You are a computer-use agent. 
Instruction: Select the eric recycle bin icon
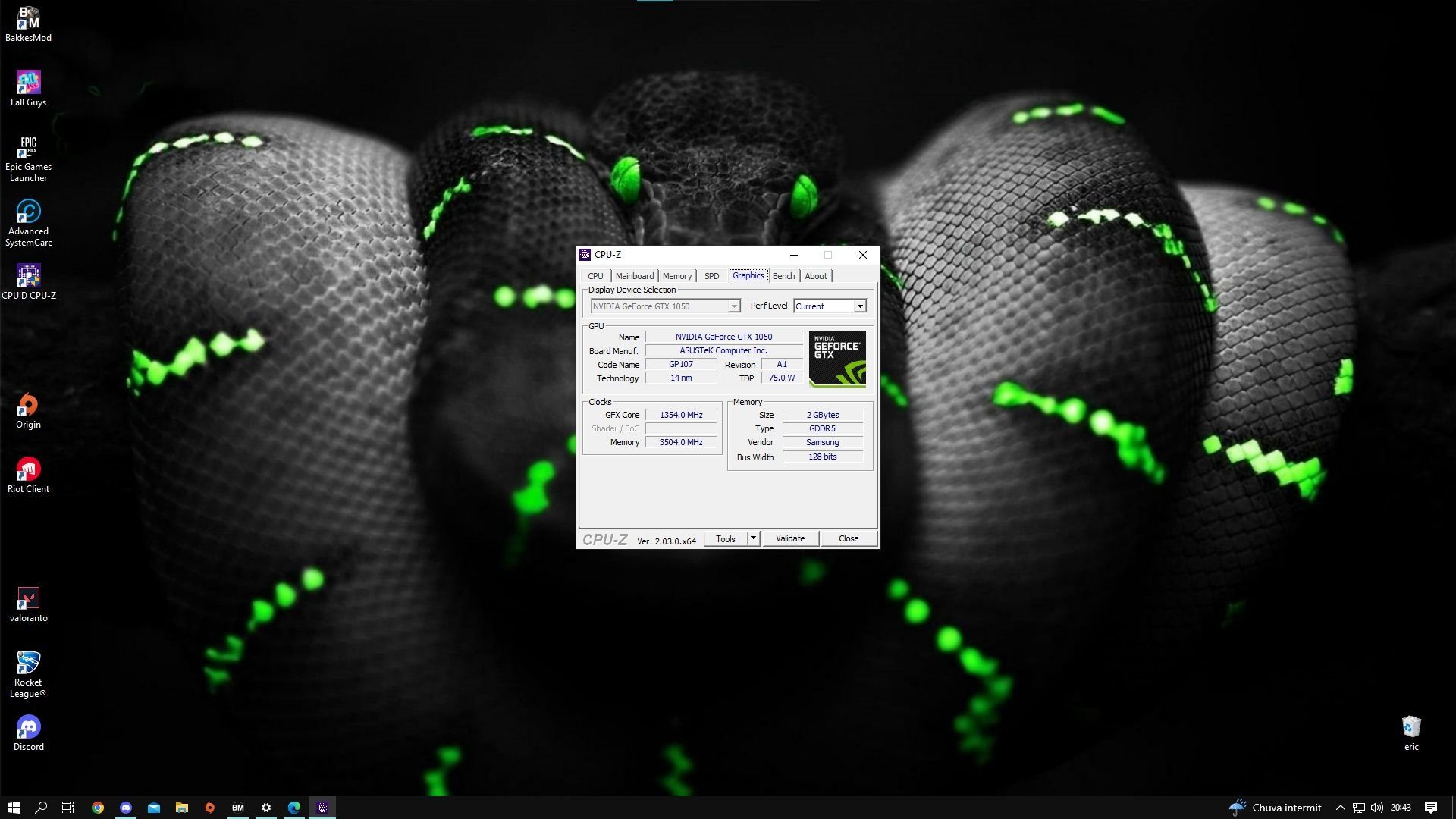click(x=1410, y=733)
